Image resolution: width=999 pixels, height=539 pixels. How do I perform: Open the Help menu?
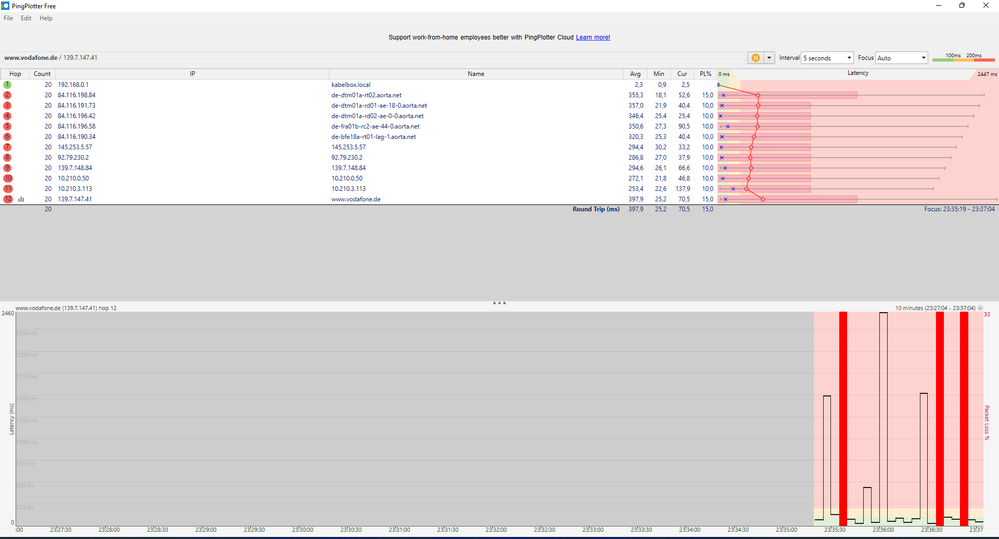(x=46, y=18)
